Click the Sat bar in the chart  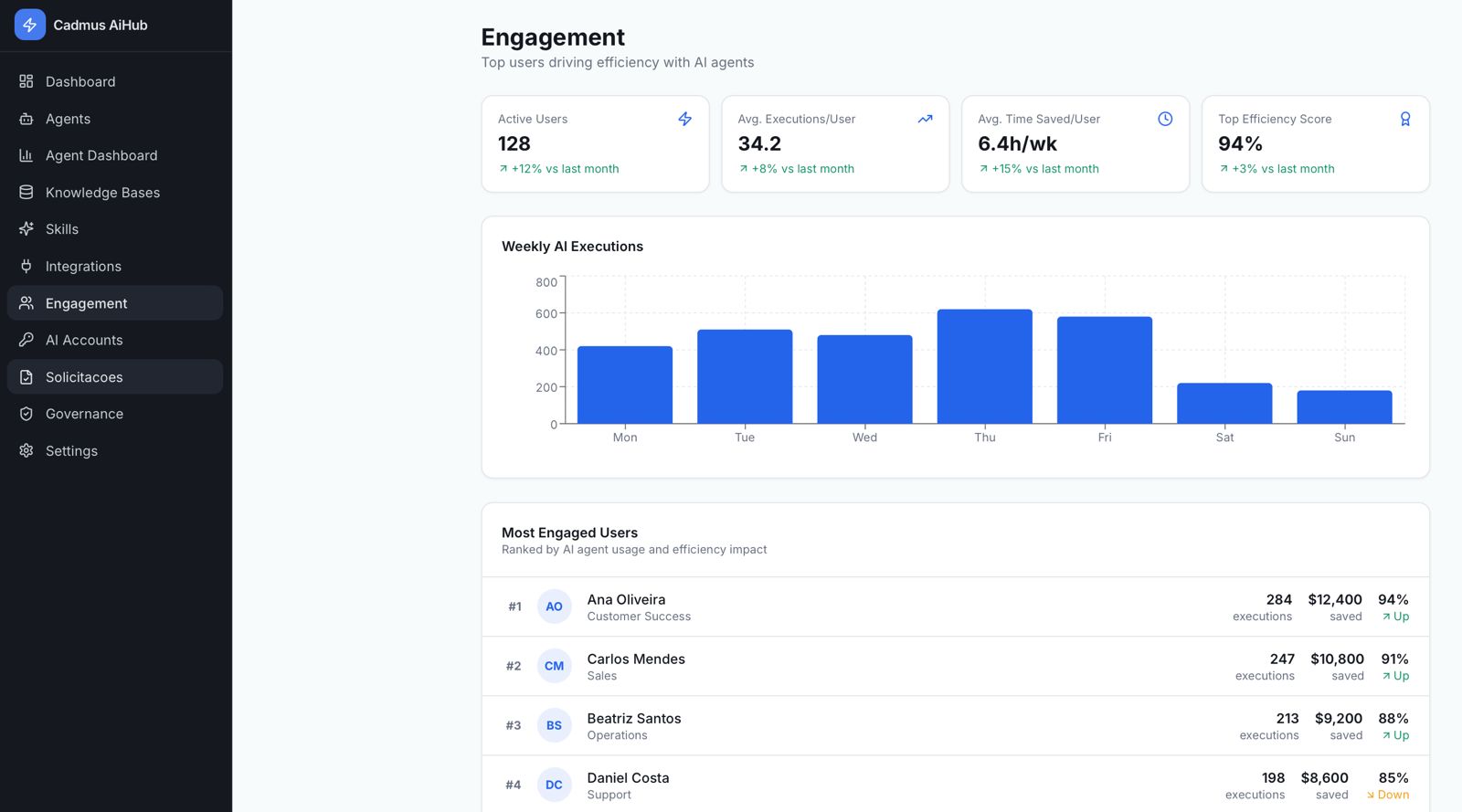tap(1224, 404)
